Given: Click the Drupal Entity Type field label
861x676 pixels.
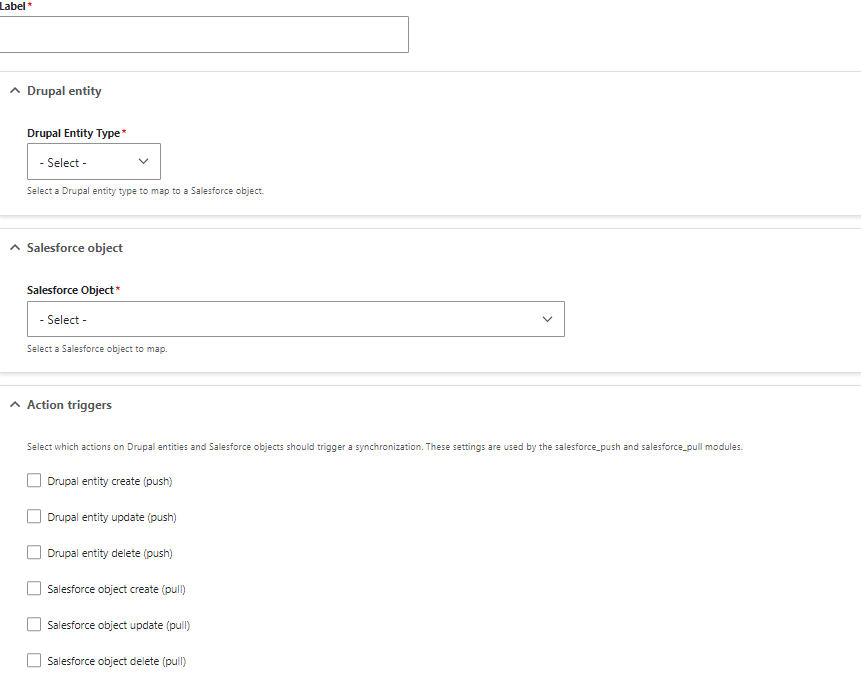Looking at the screenshot, I should 74,133.
